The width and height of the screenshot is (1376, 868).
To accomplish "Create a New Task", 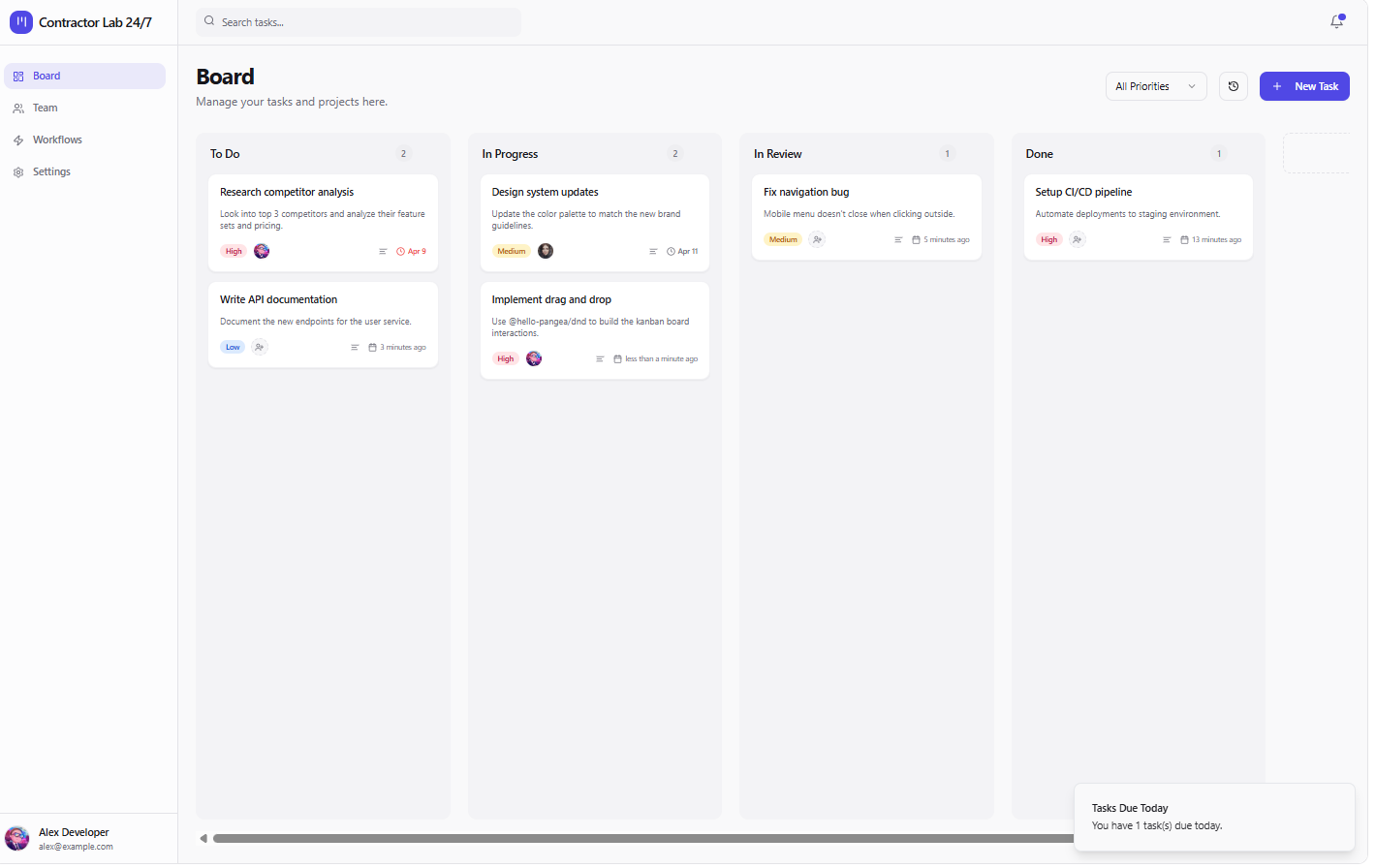I will (x=1303, y=86).
